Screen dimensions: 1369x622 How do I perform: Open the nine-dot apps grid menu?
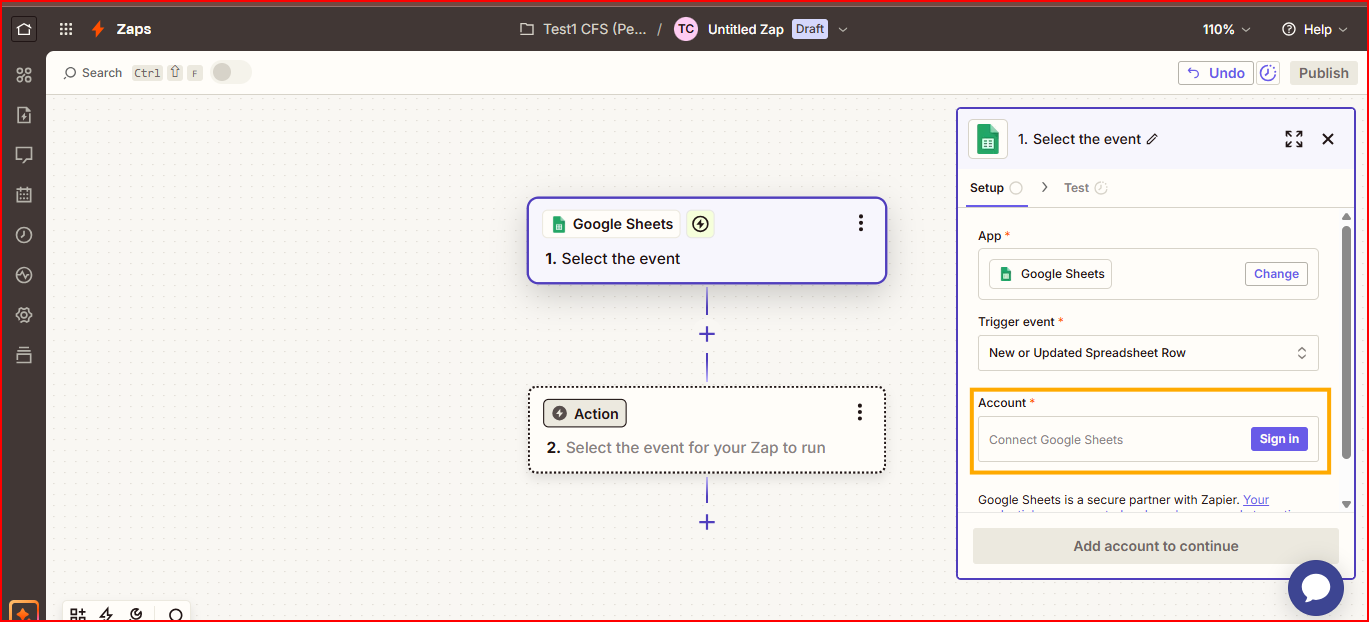pos(66,29)
